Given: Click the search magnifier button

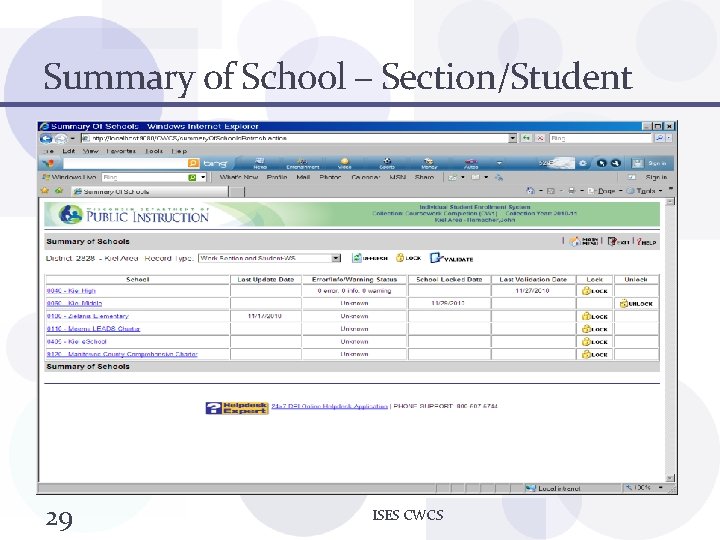Looking at the screenshot, I should coord(659,138).
